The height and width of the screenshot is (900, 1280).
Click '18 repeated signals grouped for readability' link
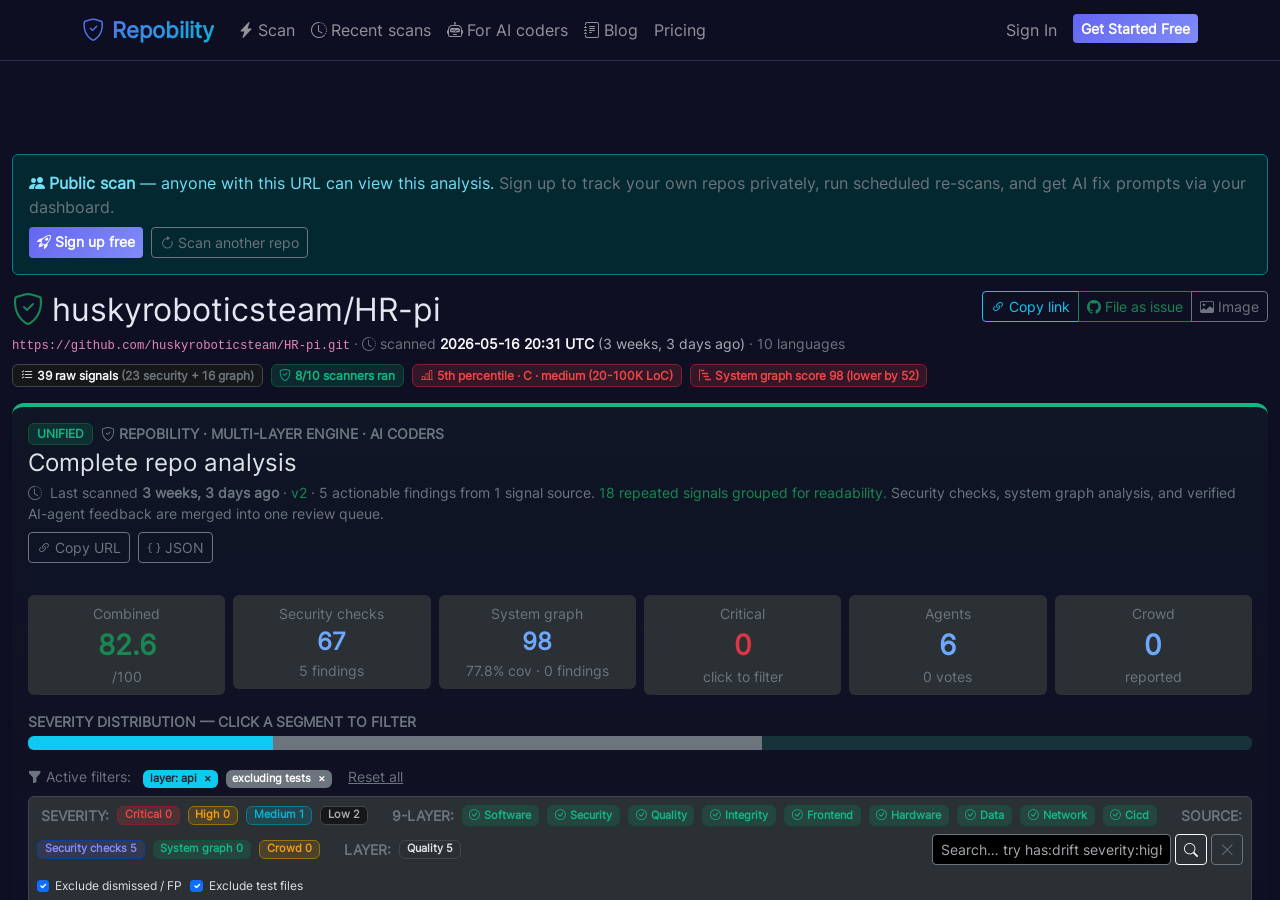click(742, 493)
